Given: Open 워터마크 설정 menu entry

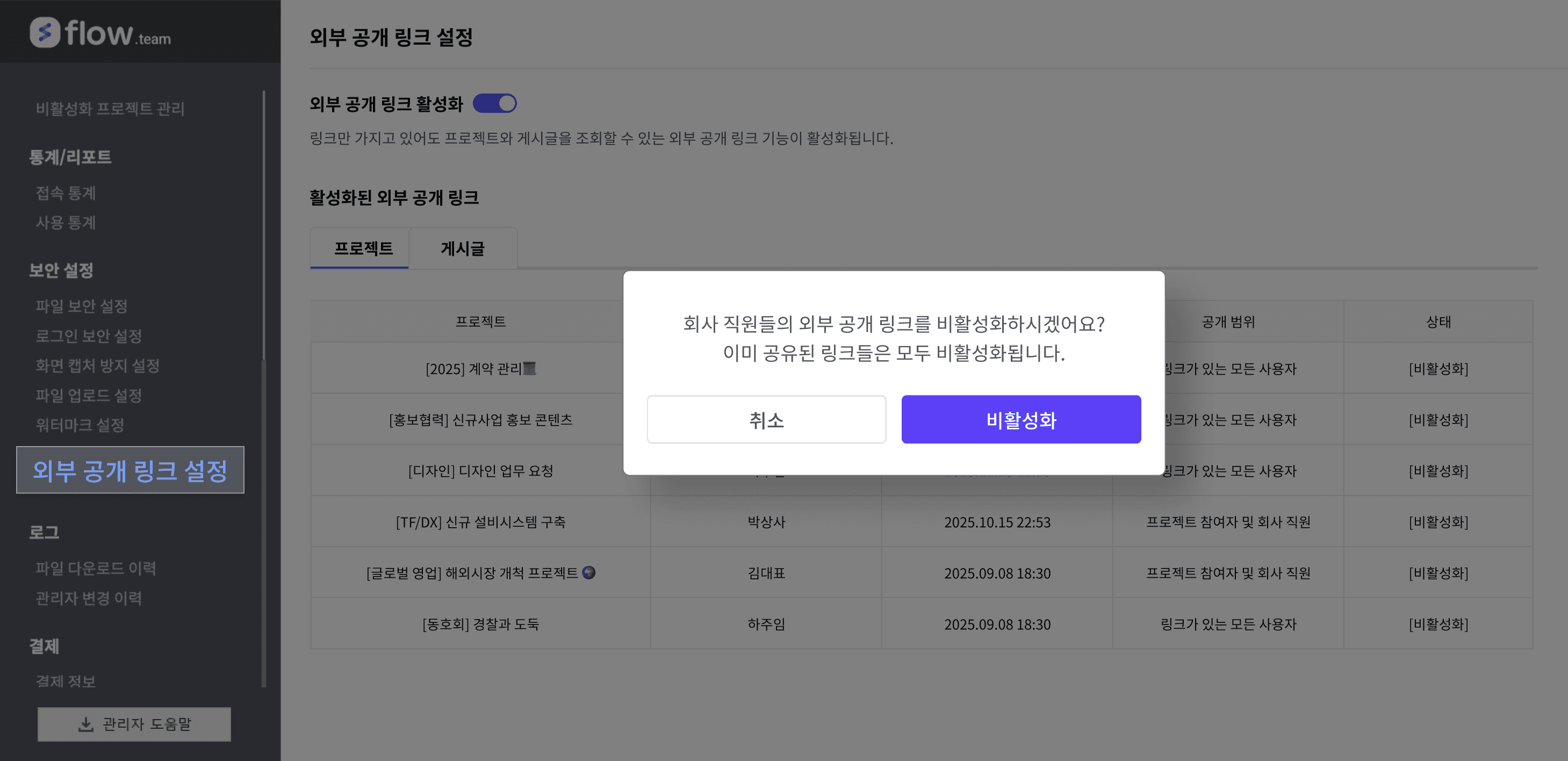Looking at the screenshot, I should click(80, 425).
